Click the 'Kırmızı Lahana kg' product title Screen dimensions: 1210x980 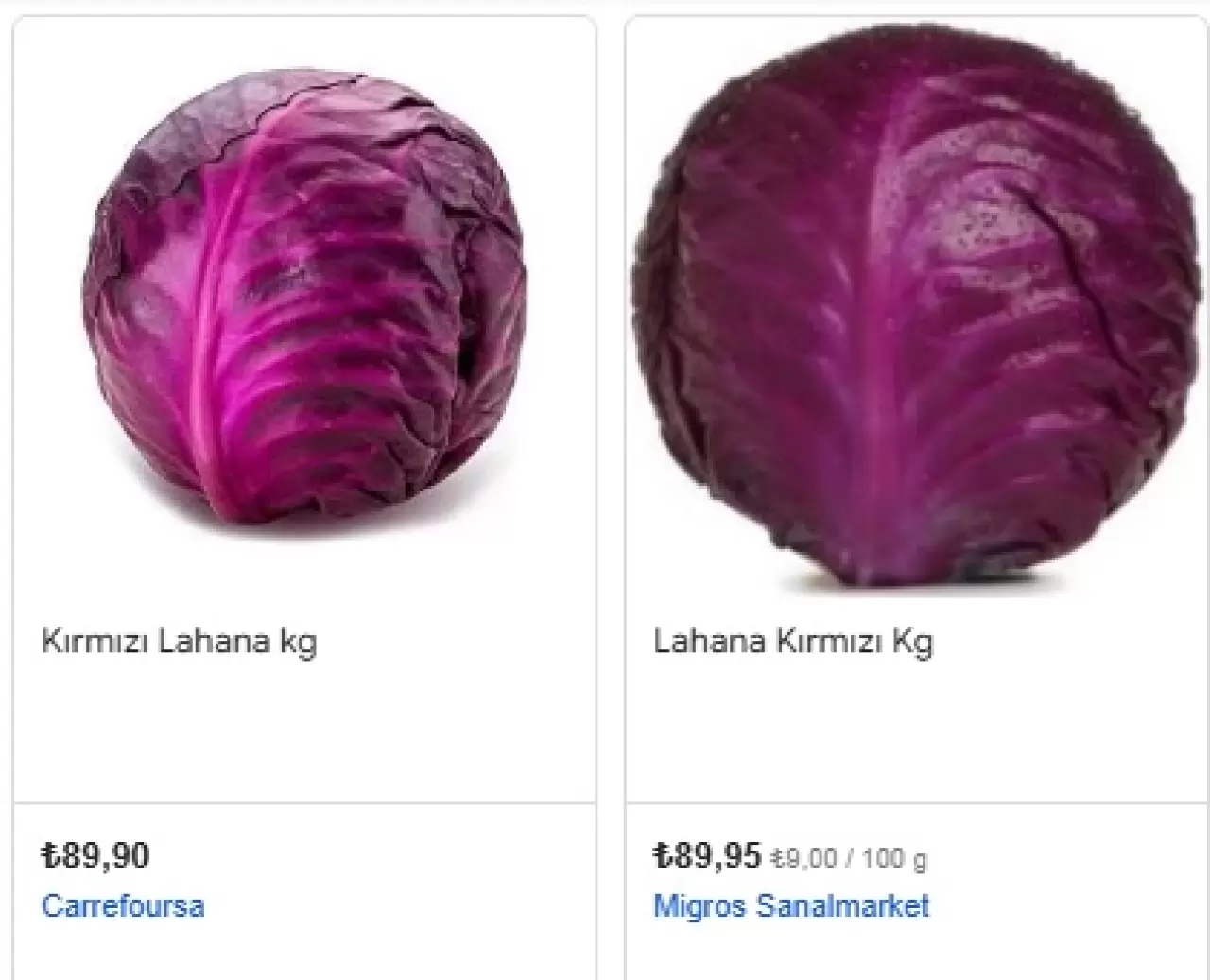click(x=180, y=643)
